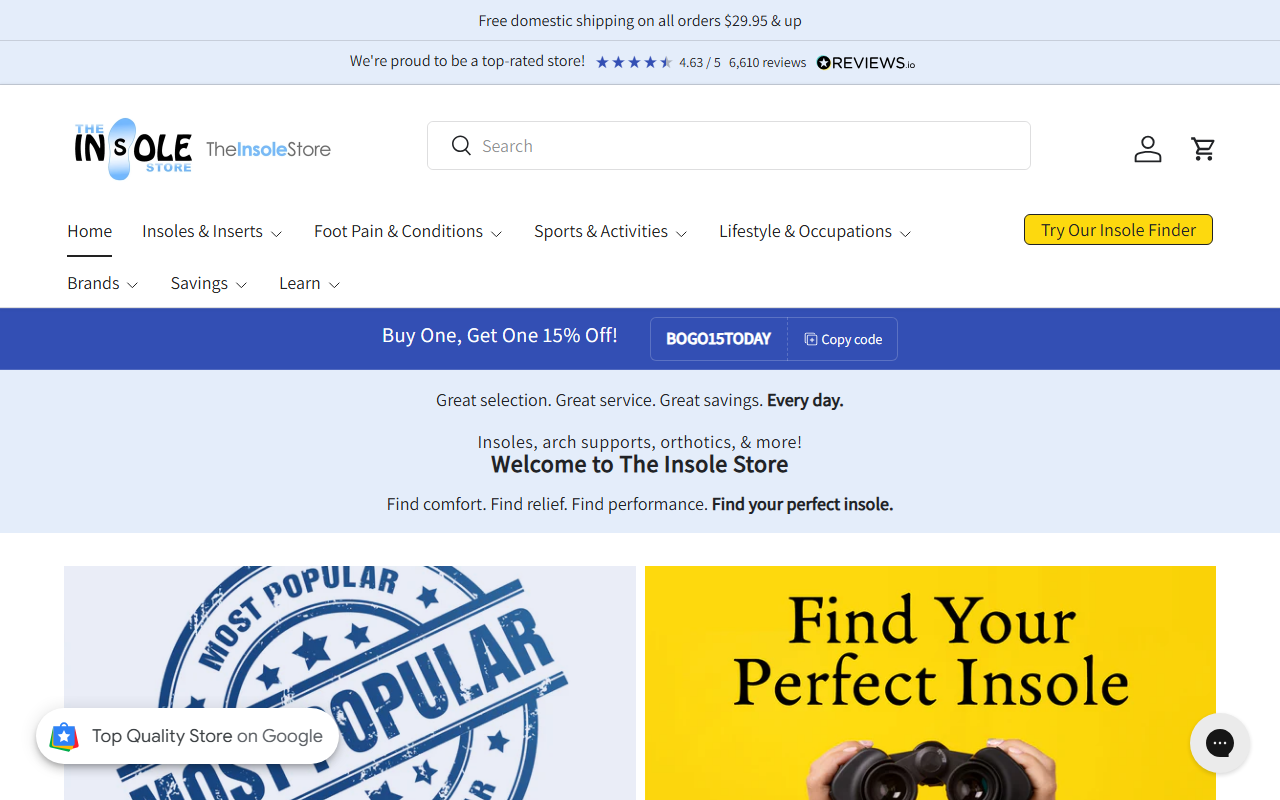Click the Google shopping bag badge icon
Screen dimensions: 1280x800
coord(64,736)
